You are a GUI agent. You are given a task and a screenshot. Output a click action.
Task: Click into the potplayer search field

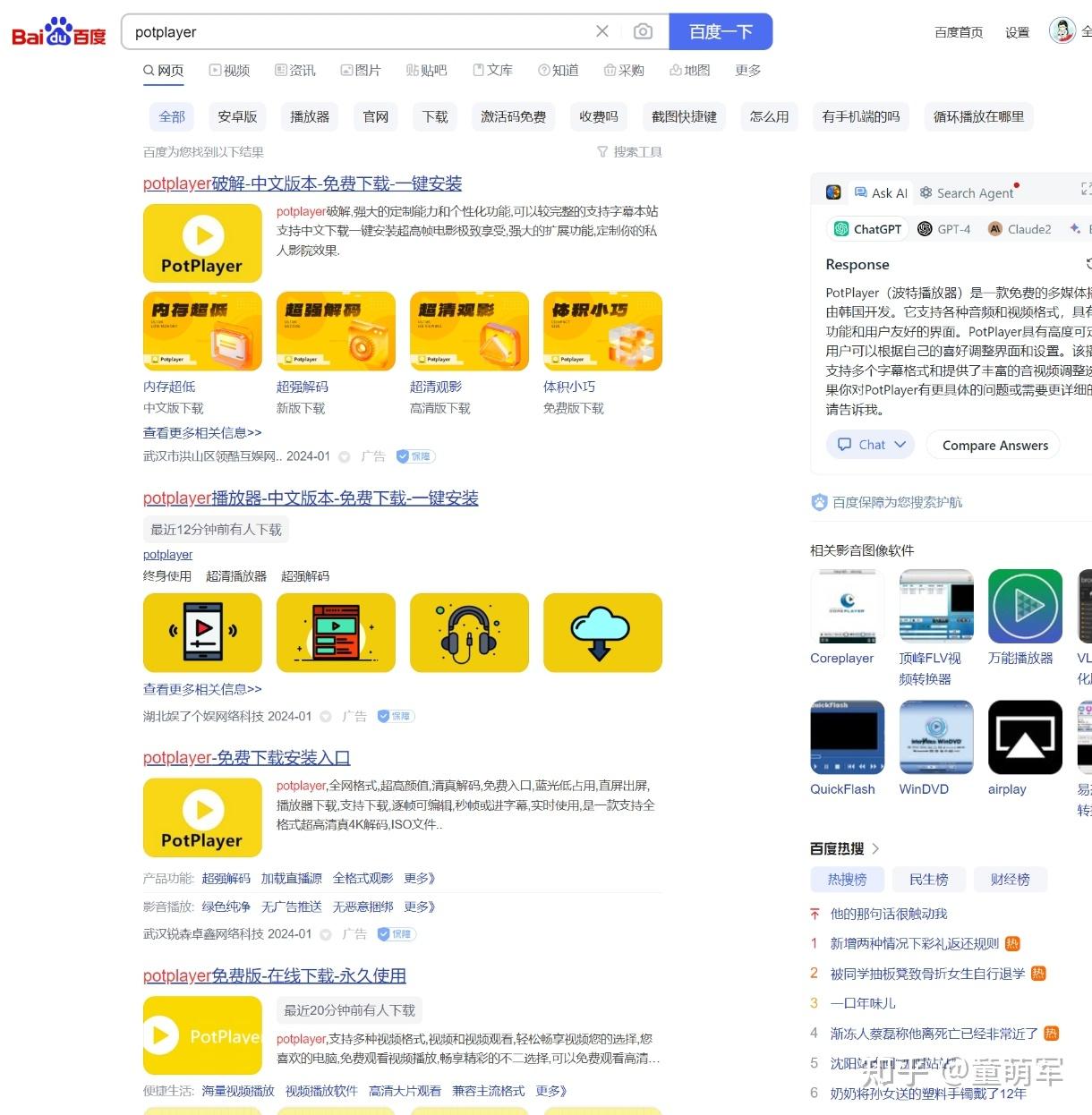pyautogui.click(x=358, y=31)
